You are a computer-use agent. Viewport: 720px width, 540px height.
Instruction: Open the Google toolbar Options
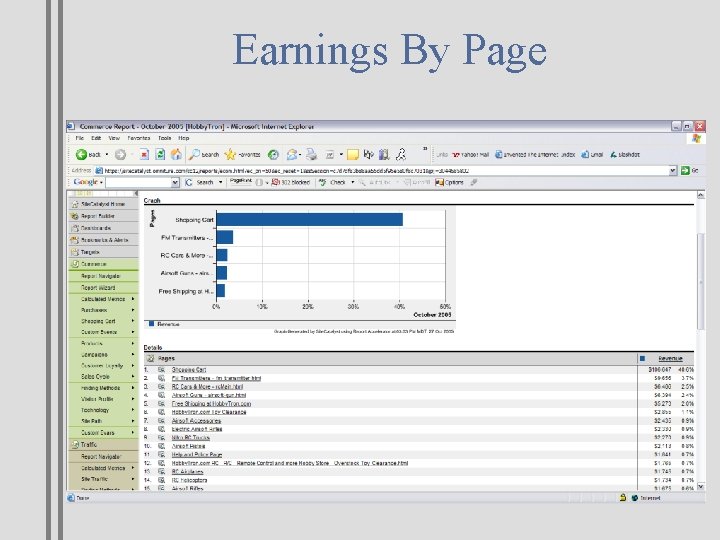tap(450, 182)
